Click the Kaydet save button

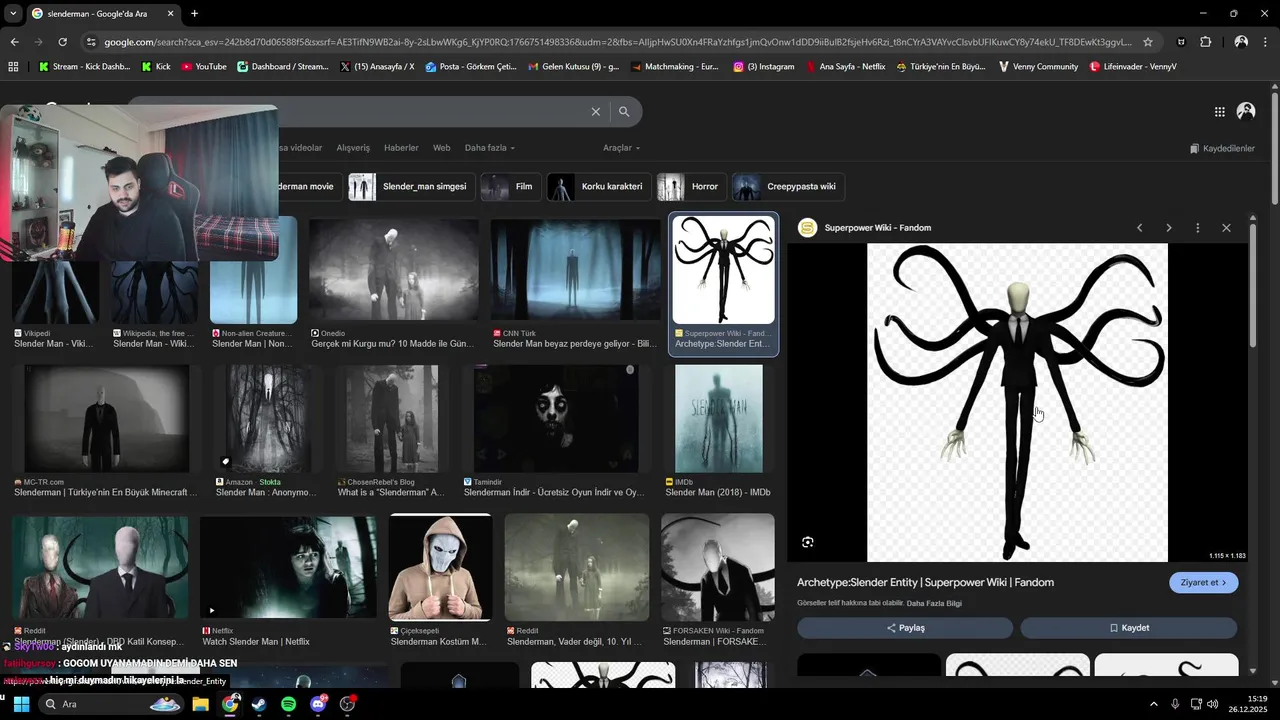pyautogui.click(x=1129, y=628)
